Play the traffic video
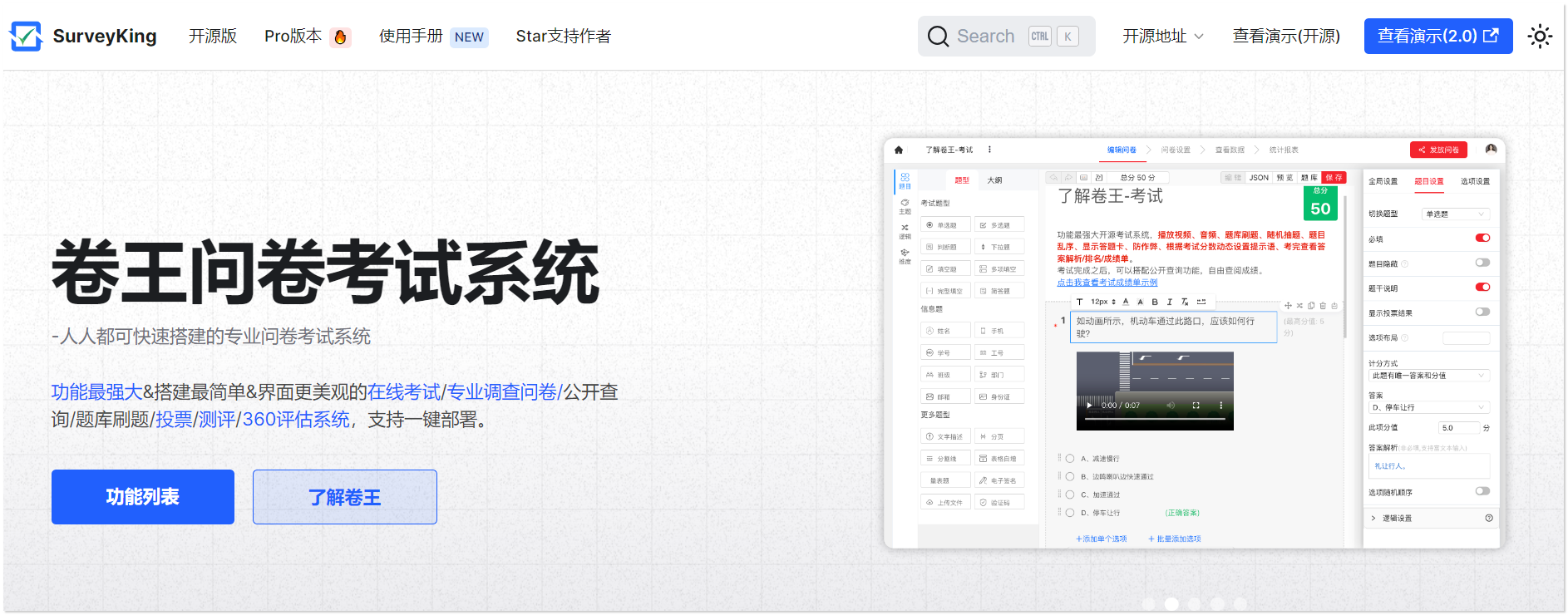Viewport: 1568px width, 615px height. pyautogui.click(x=1089, y=406)
